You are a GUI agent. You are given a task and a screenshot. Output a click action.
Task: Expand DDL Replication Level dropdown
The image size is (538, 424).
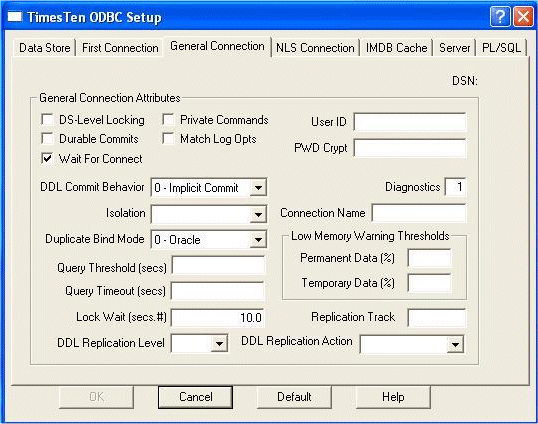(219, 343)
